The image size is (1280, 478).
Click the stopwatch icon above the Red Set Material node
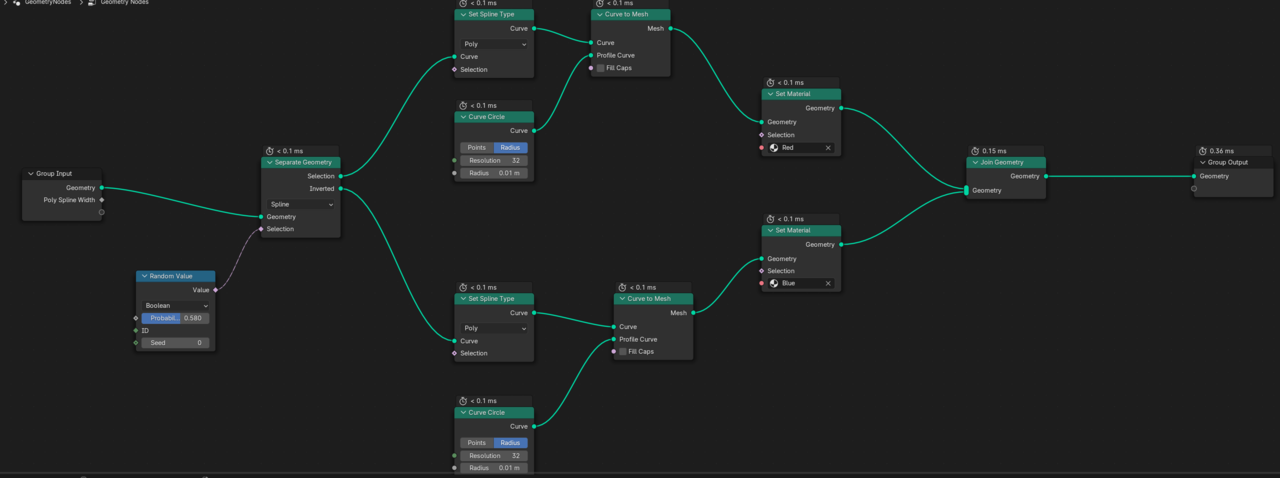770,82
